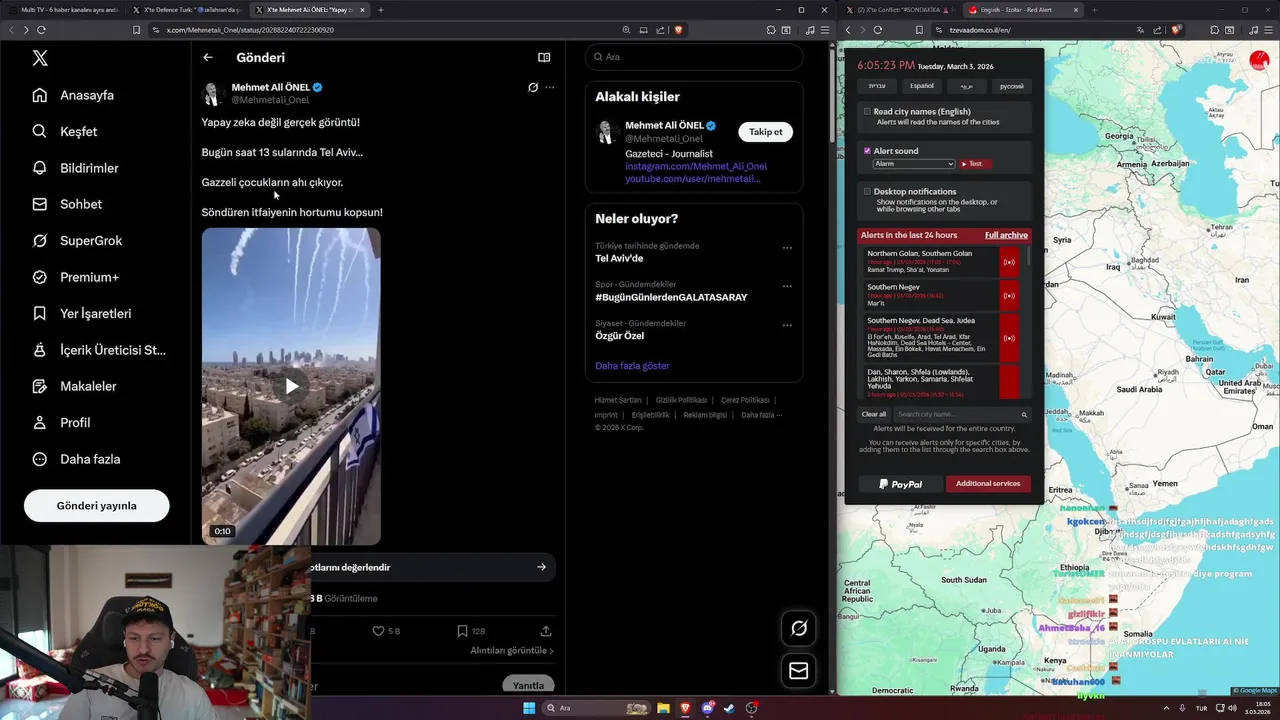The width and height of the screenshot is (1280, 720).
Task: Open more options for Tel Aviv'de trend
Action: [787, 247]
